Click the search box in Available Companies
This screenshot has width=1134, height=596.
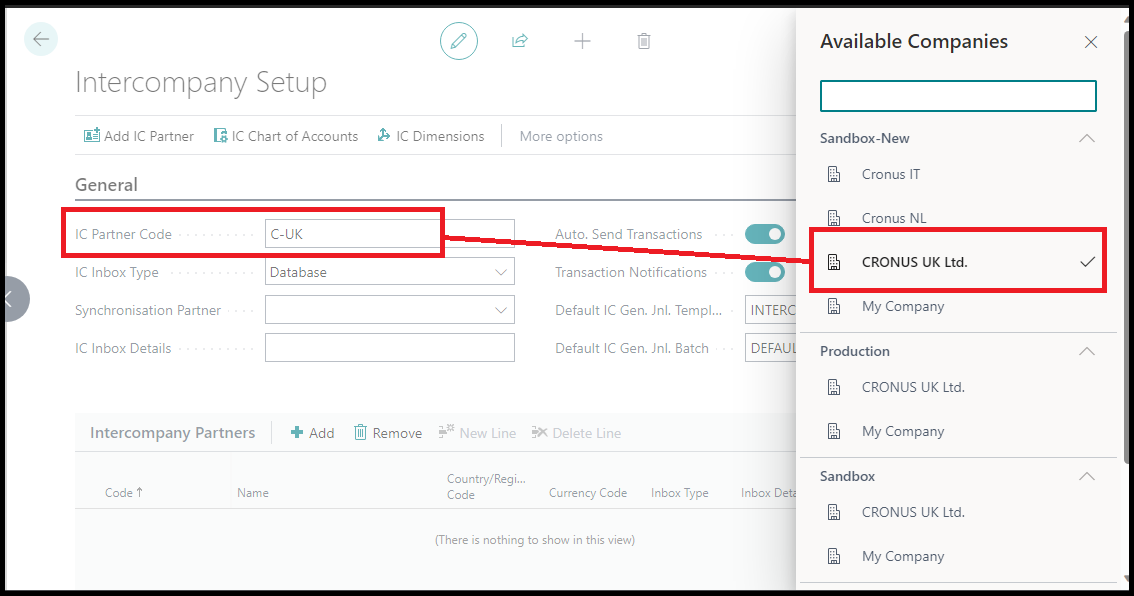click(x=958, y=95)
